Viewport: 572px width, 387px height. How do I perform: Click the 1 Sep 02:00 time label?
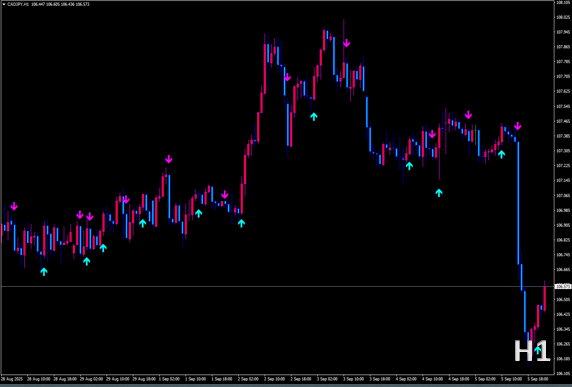170,379
